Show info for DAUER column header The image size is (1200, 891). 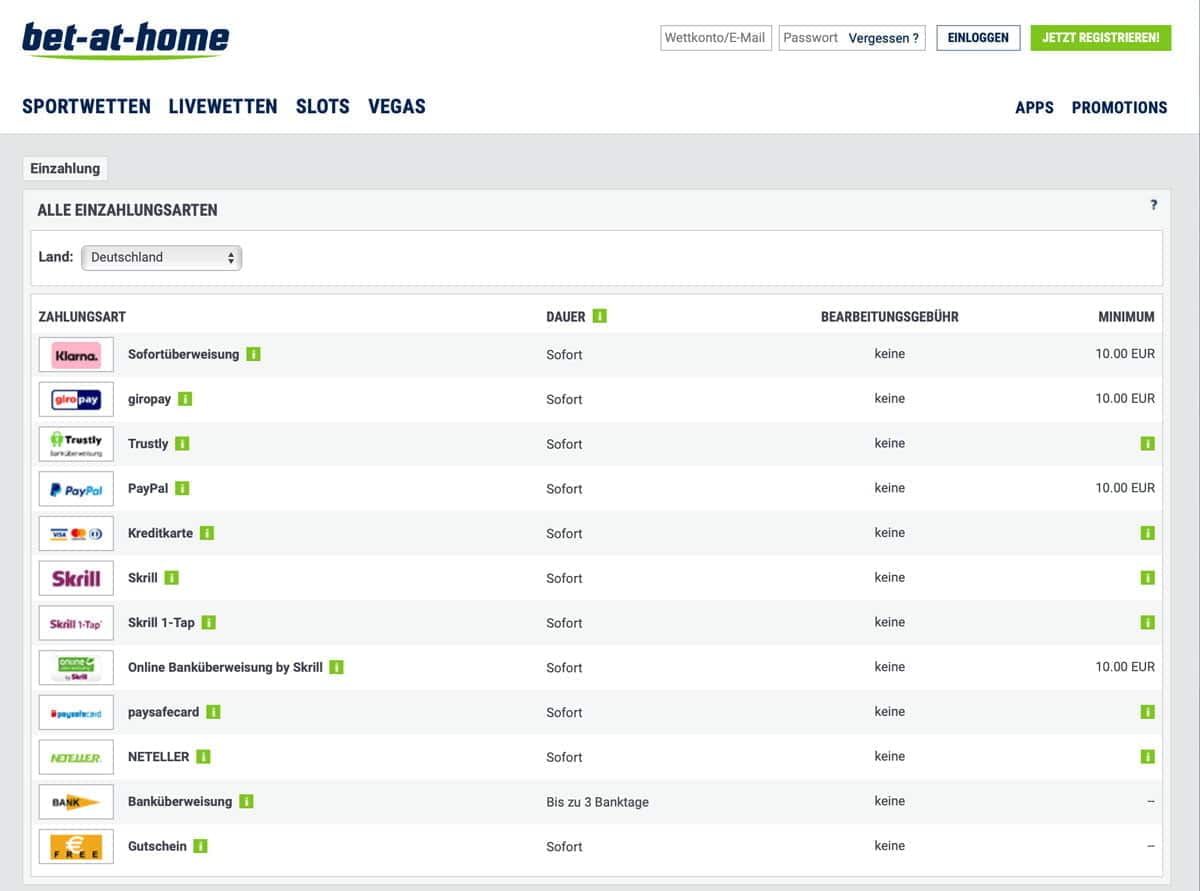click(x=600, y=316)
